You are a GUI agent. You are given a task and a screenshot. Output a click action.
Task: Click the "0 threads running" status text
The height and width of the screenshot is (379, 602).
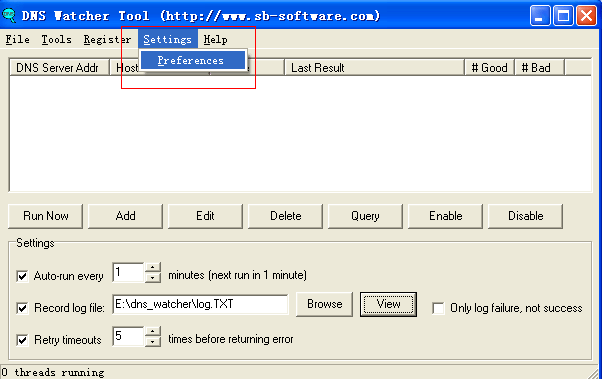tap(53, 372)
